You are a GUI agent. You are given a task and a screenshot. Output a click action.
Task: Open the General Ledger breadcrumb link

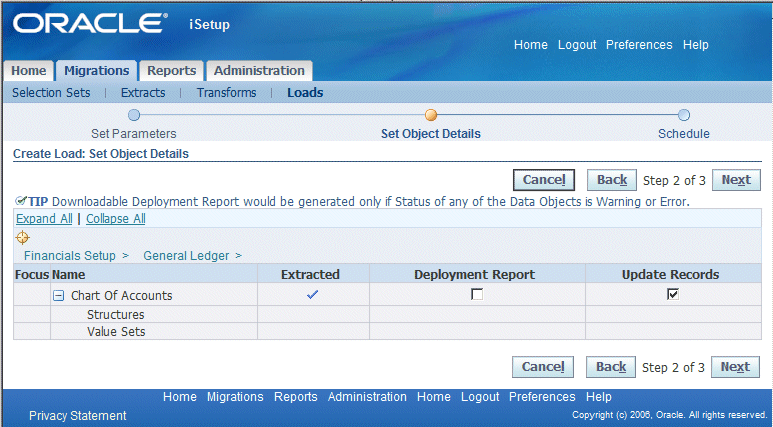click(x=186, y=255)
